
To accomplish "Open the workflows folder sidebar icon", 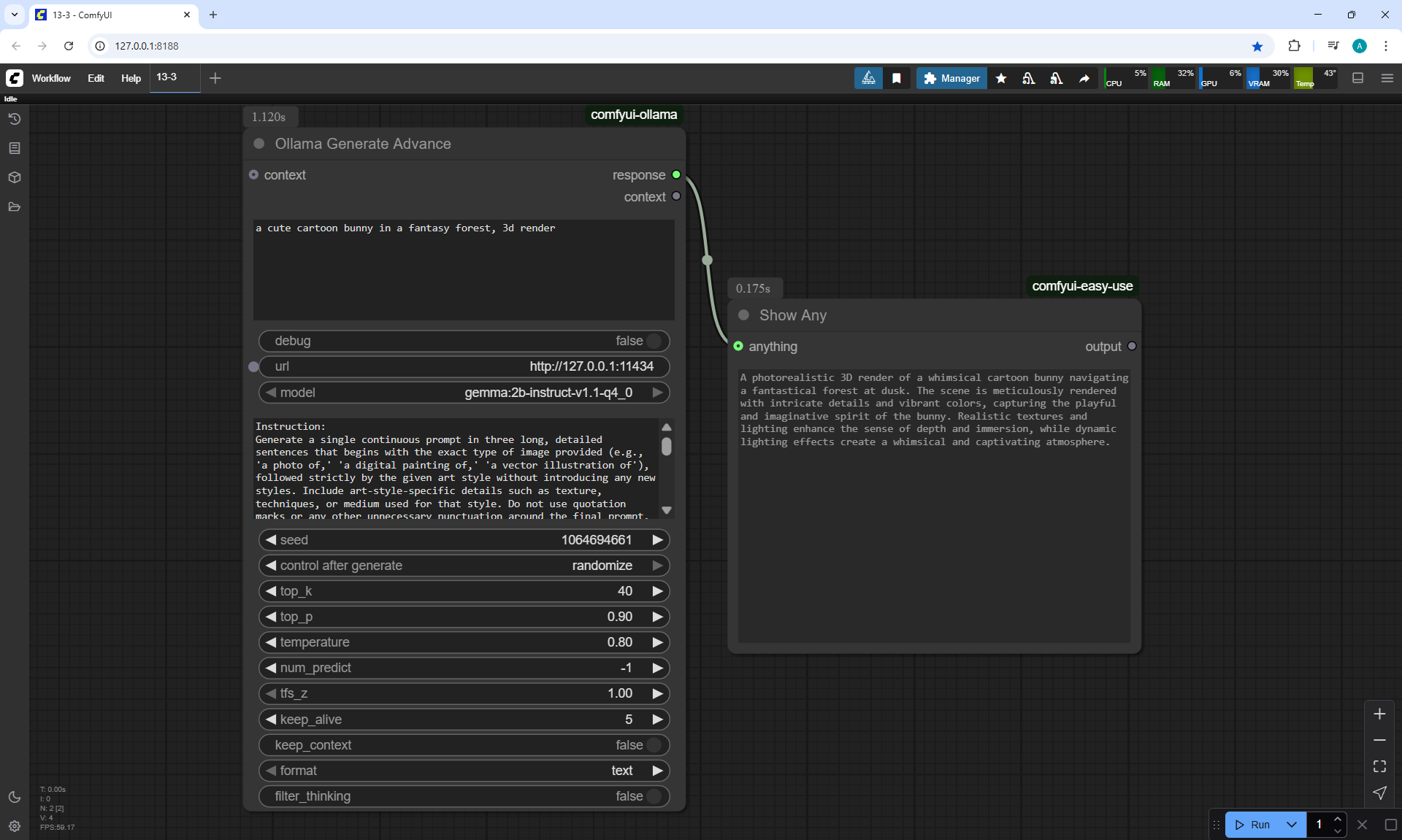I will (x=15, y=207).
